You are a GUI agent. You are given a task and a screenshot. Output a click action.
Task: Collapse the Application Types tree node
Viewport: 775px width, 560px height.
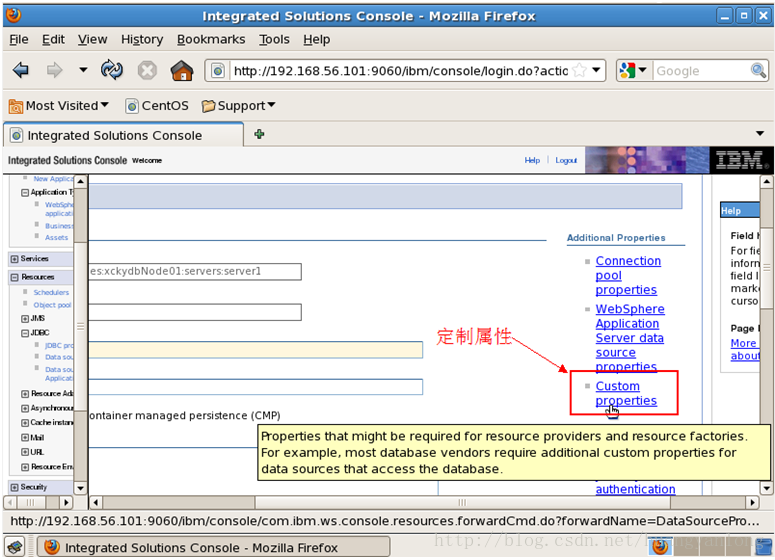coord(25,193)
